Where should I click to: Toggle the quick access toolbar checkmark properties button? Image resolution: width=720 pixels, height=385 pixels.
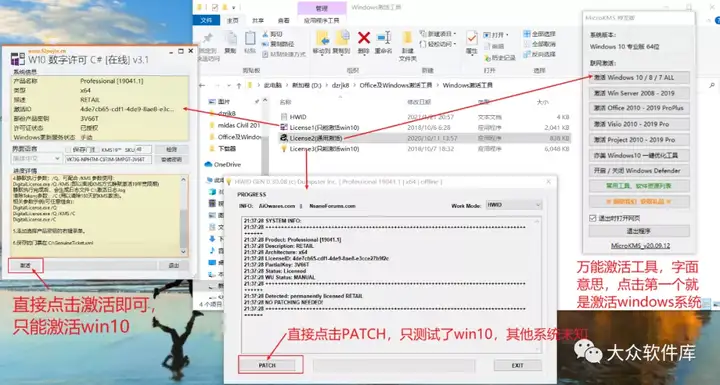[214, 7]
